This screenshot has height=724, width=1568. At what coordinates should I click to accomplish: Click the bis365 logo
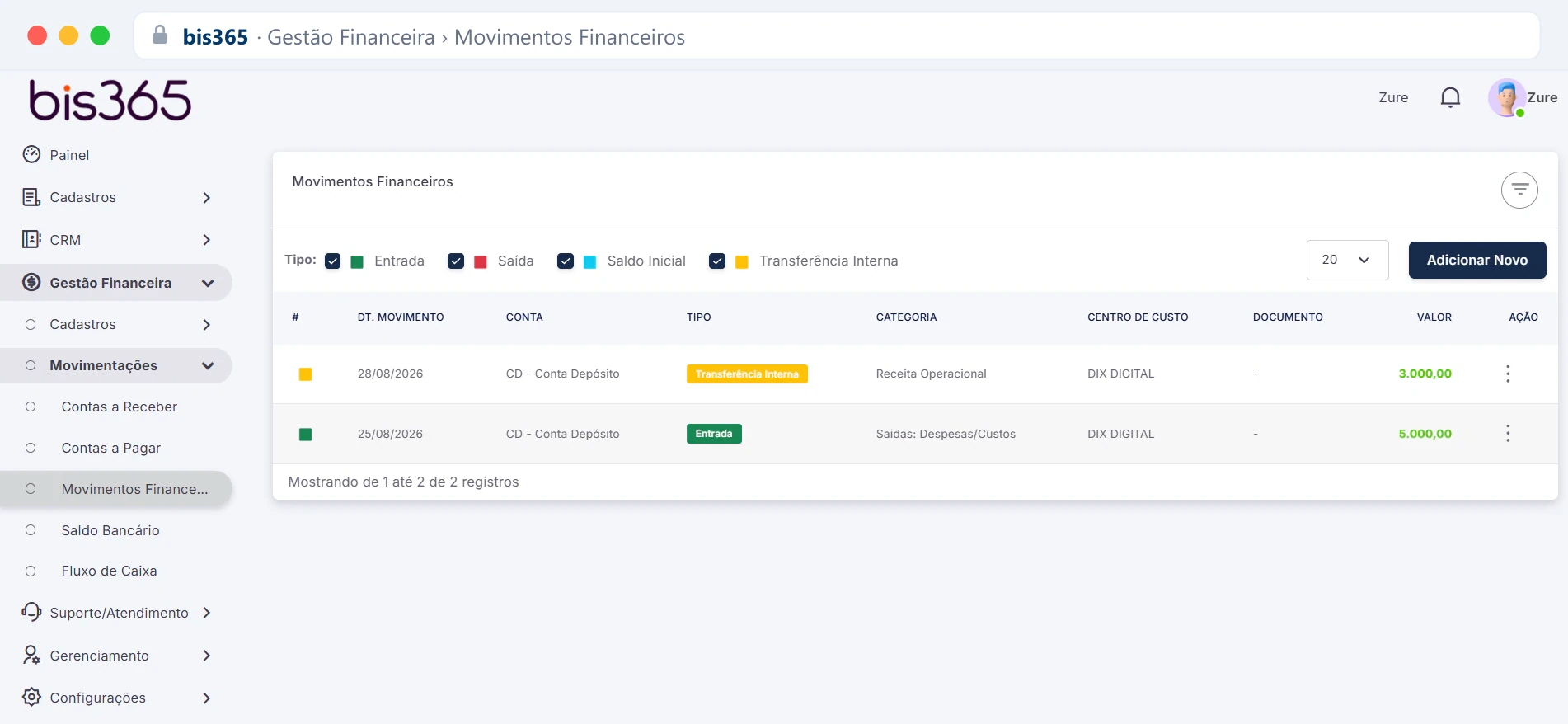pos(110,101)
